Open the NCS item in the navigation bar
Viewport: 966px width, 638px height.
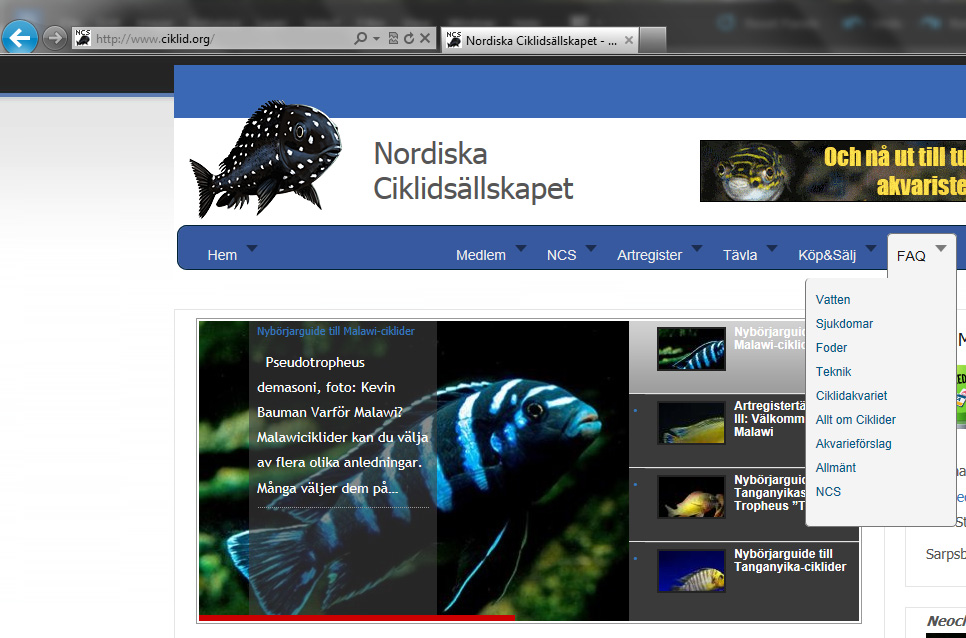click(561, 255)
